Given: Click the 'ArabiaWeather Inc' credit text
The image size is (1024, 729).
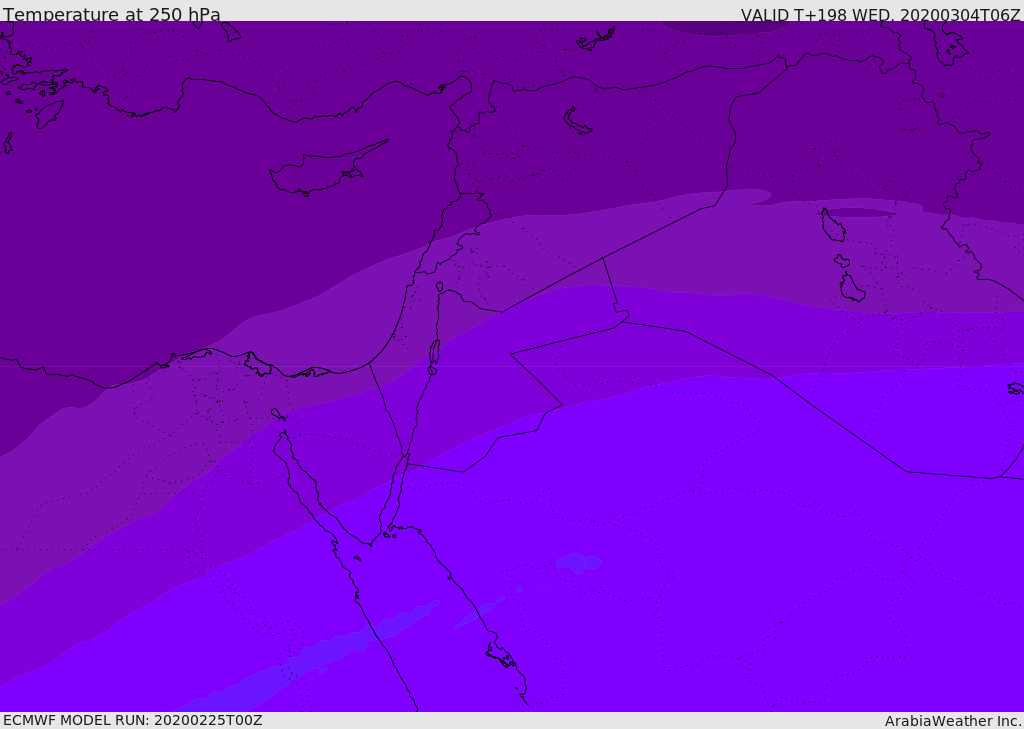Looking at the screenshot, I should [952, 721].
